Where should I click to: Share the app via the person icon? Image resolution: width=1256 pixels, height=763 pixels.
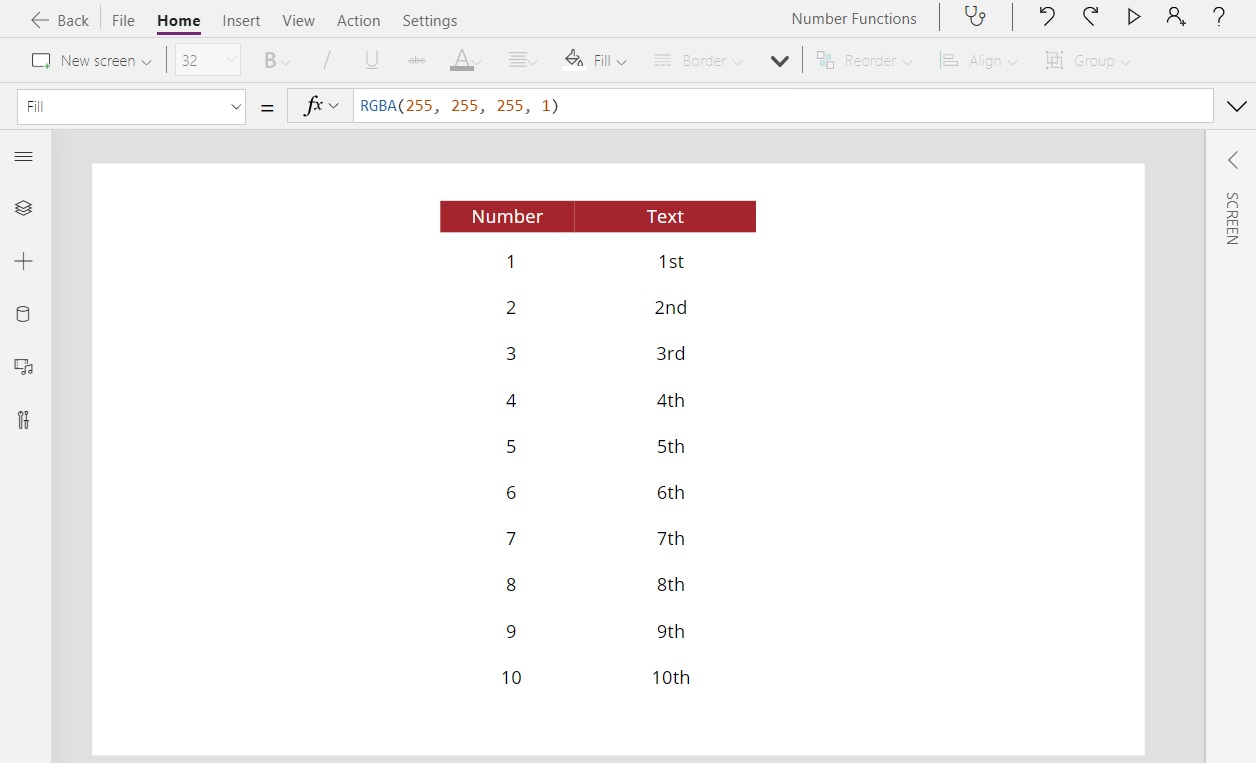tap(1175, 17)
